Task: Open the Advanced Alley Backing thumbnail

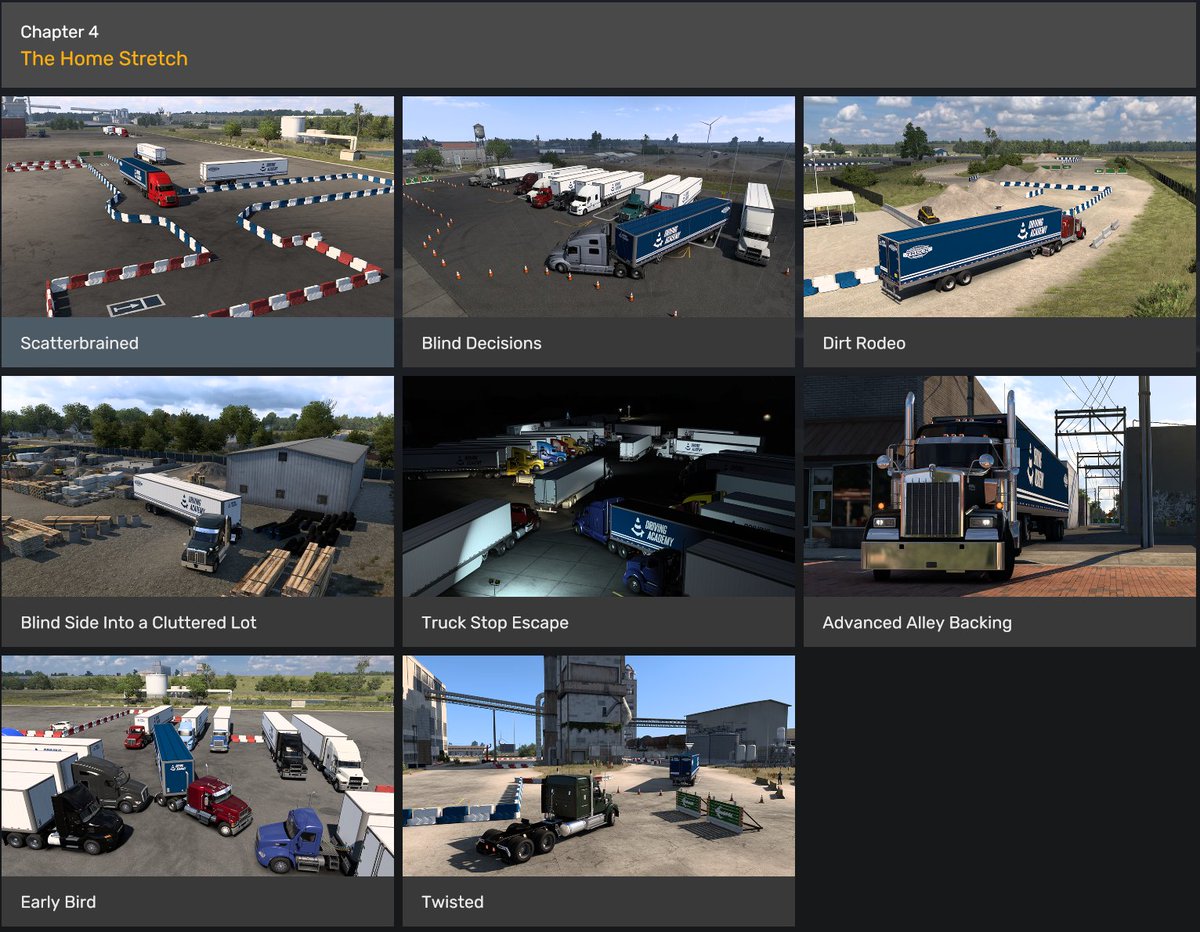Action: [1000, 487]
